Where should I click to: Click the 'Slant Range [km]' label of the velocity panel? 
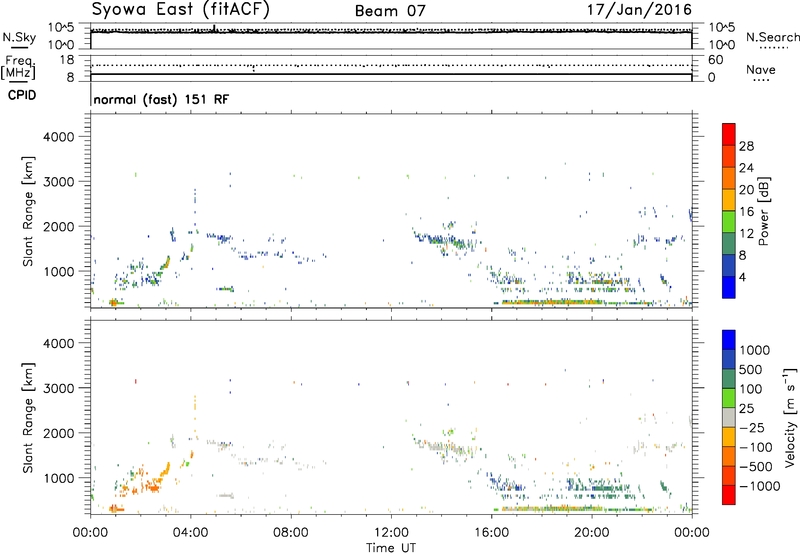(x=28, y=417)
